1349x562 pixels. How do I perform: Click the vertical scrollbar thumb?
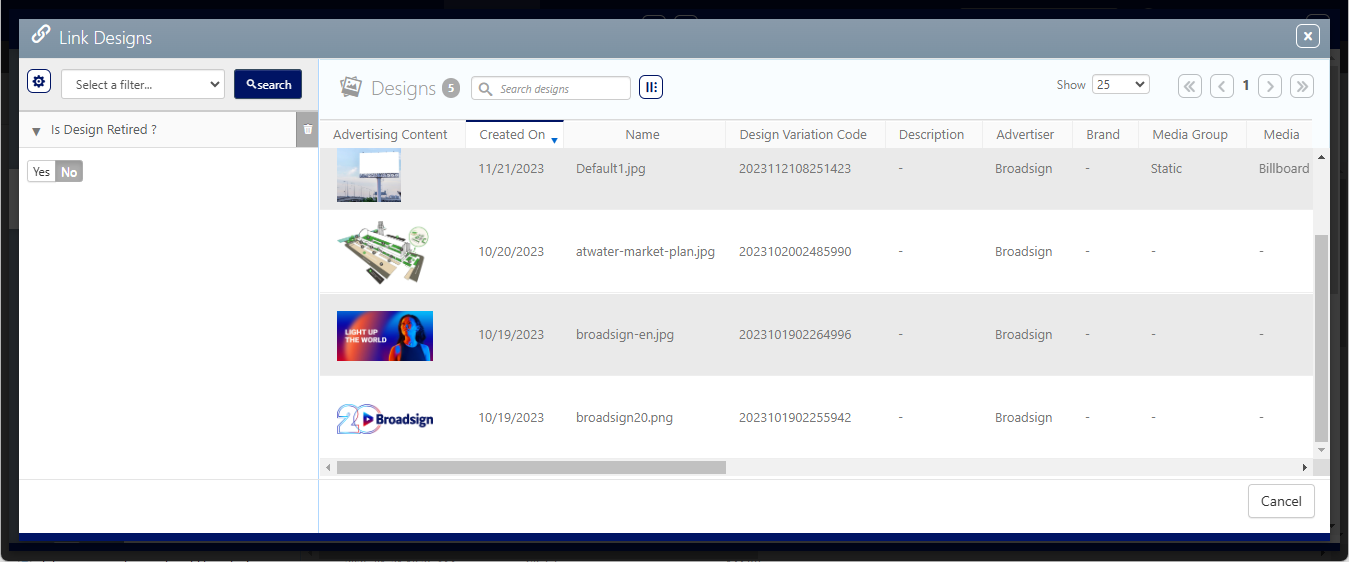[1321, 338]
